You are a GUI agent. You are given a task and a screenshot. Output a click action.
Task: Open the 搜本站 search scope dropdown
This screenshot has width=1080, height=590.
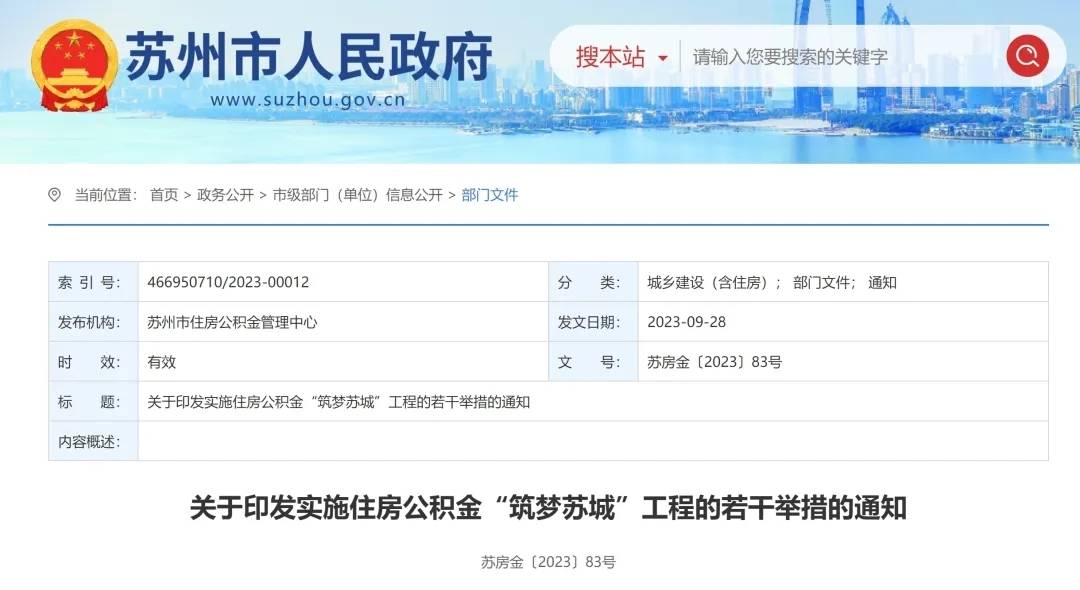tap(621, 57)
